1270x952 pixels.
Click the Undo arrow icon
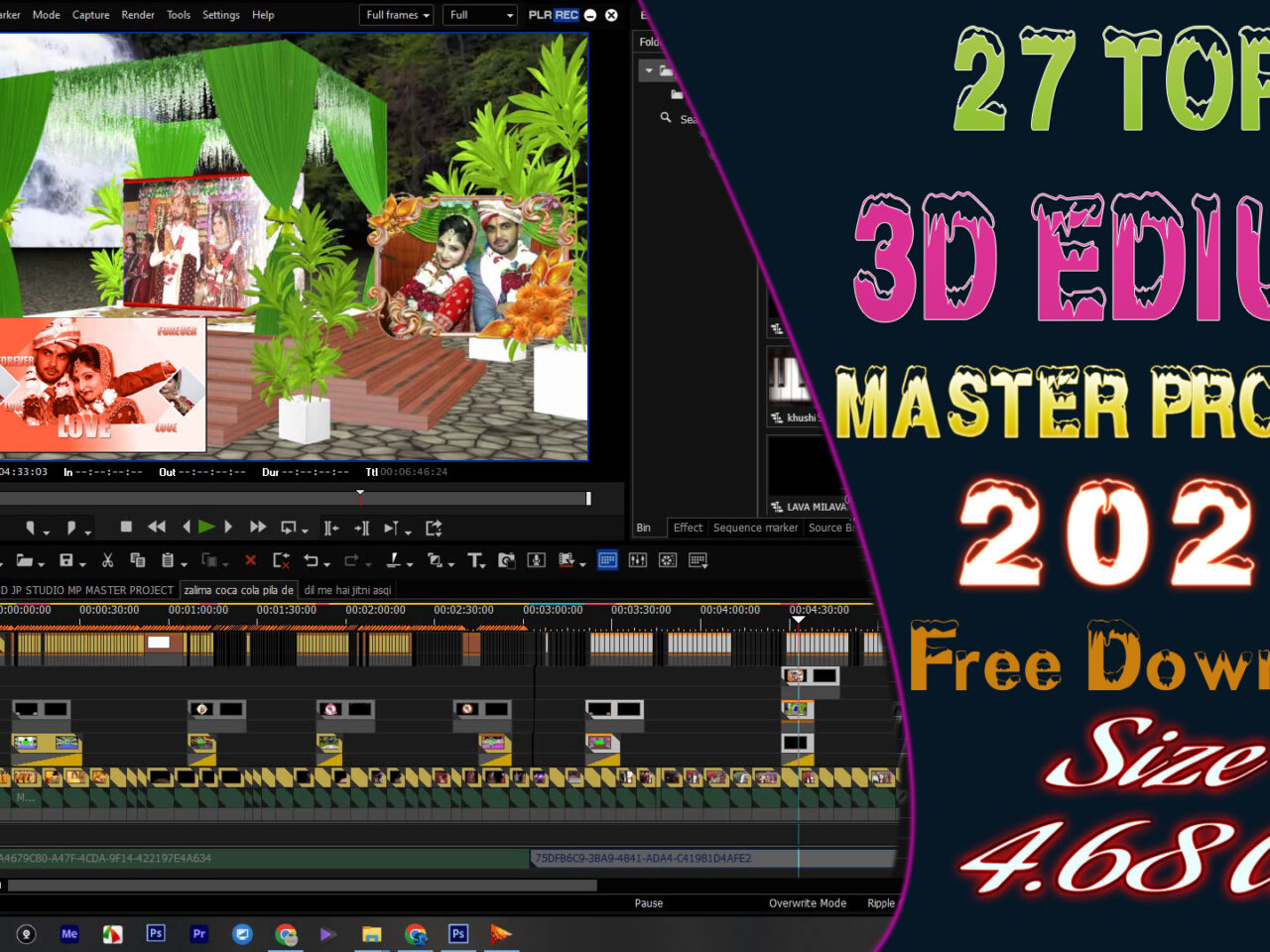click(x=311, y=560)
